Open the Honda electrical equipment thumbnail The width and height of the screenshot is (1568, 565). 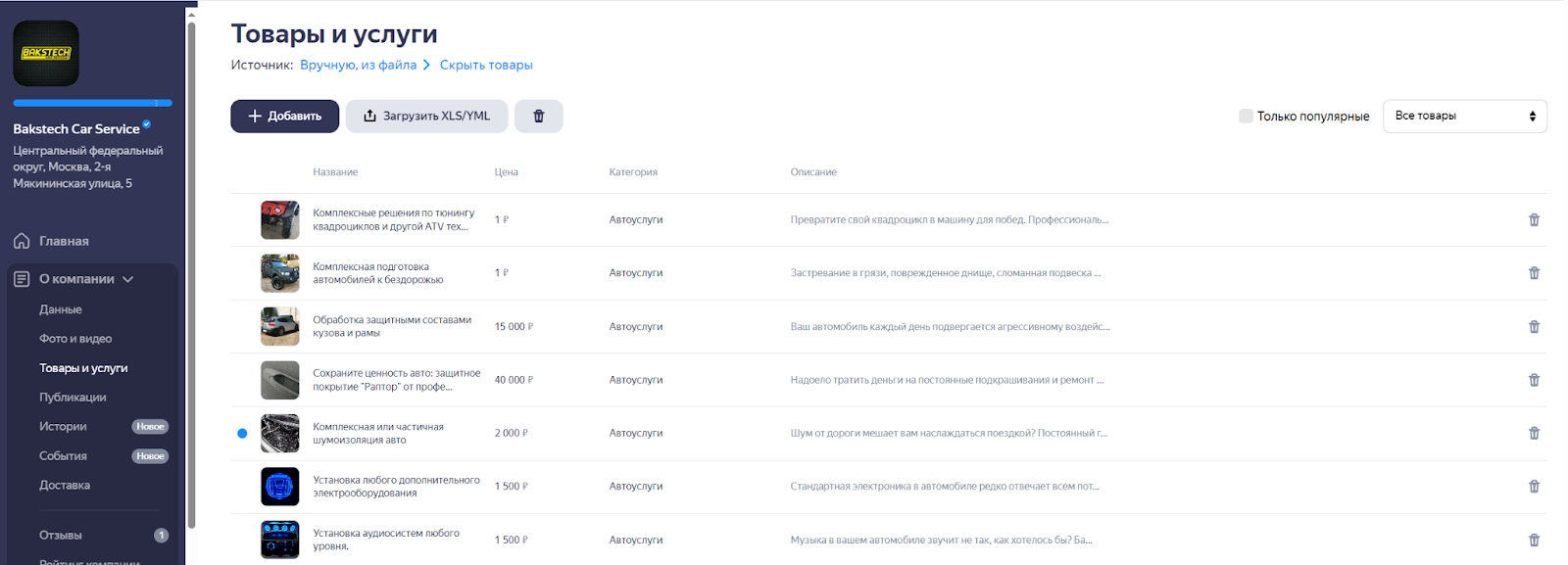[279, 487]
